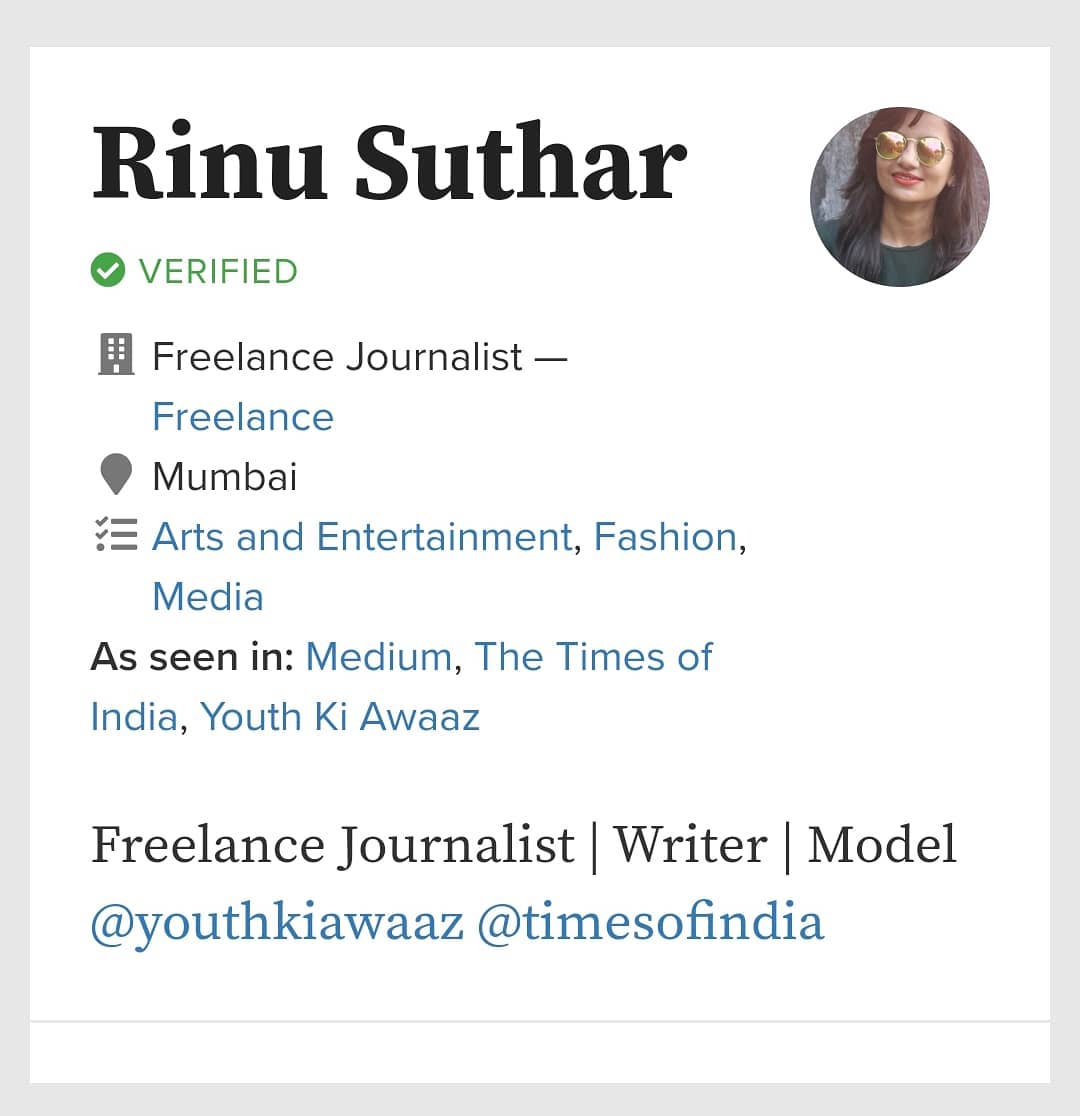1080x1116 pixels.
Task: Click the building icon beside Freelance Journalist
Action: pyautogui.click(x=116, y=355)
